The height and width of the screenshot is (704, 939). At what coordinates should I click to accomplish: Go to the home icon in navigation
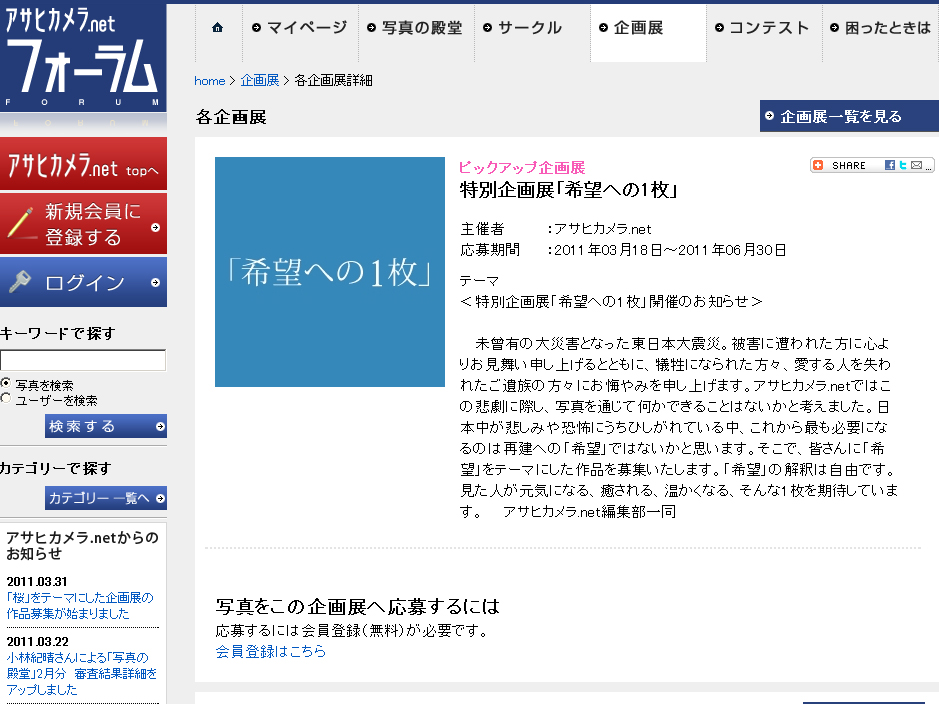[218, 28]
